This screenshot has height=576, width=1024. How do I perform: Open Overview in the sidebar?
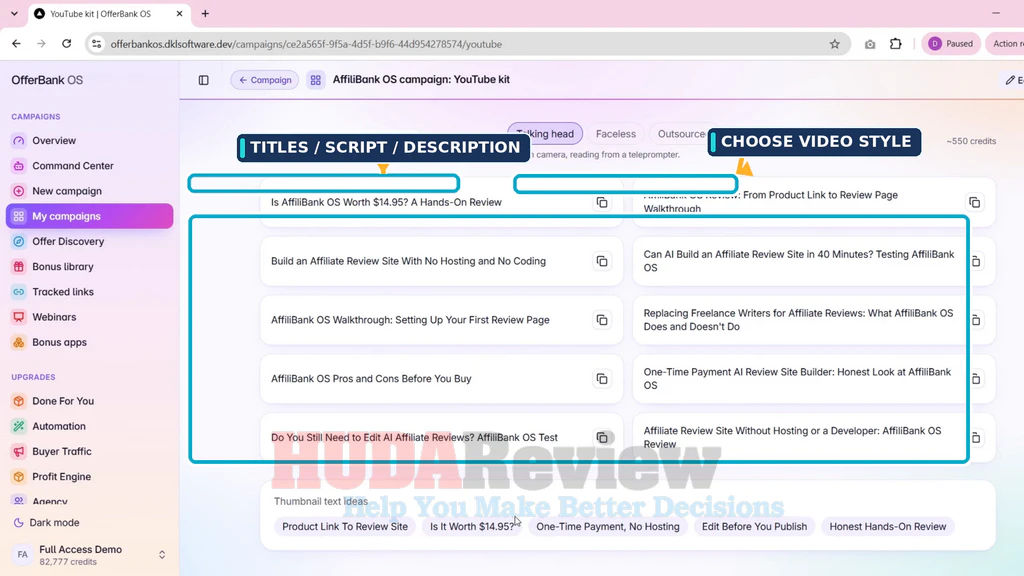tap(89, 140)
